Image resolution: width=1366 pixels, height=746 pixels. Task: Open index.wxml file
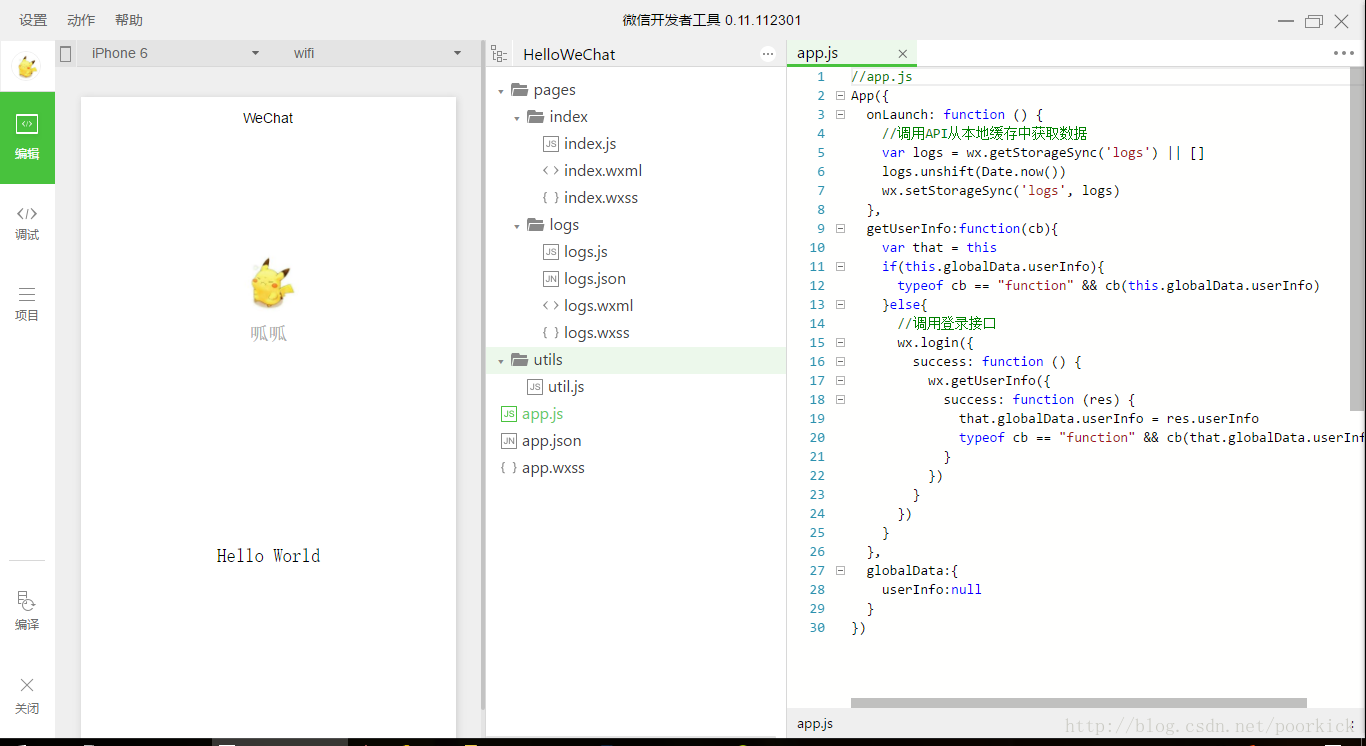point(603,171)
